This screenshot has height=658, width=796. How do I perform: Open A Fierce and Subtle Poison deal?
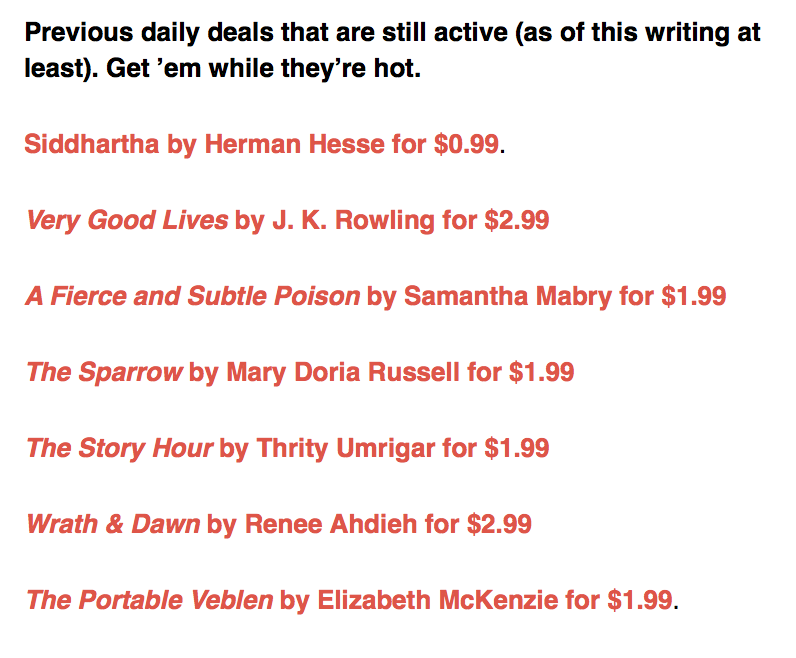376,296
